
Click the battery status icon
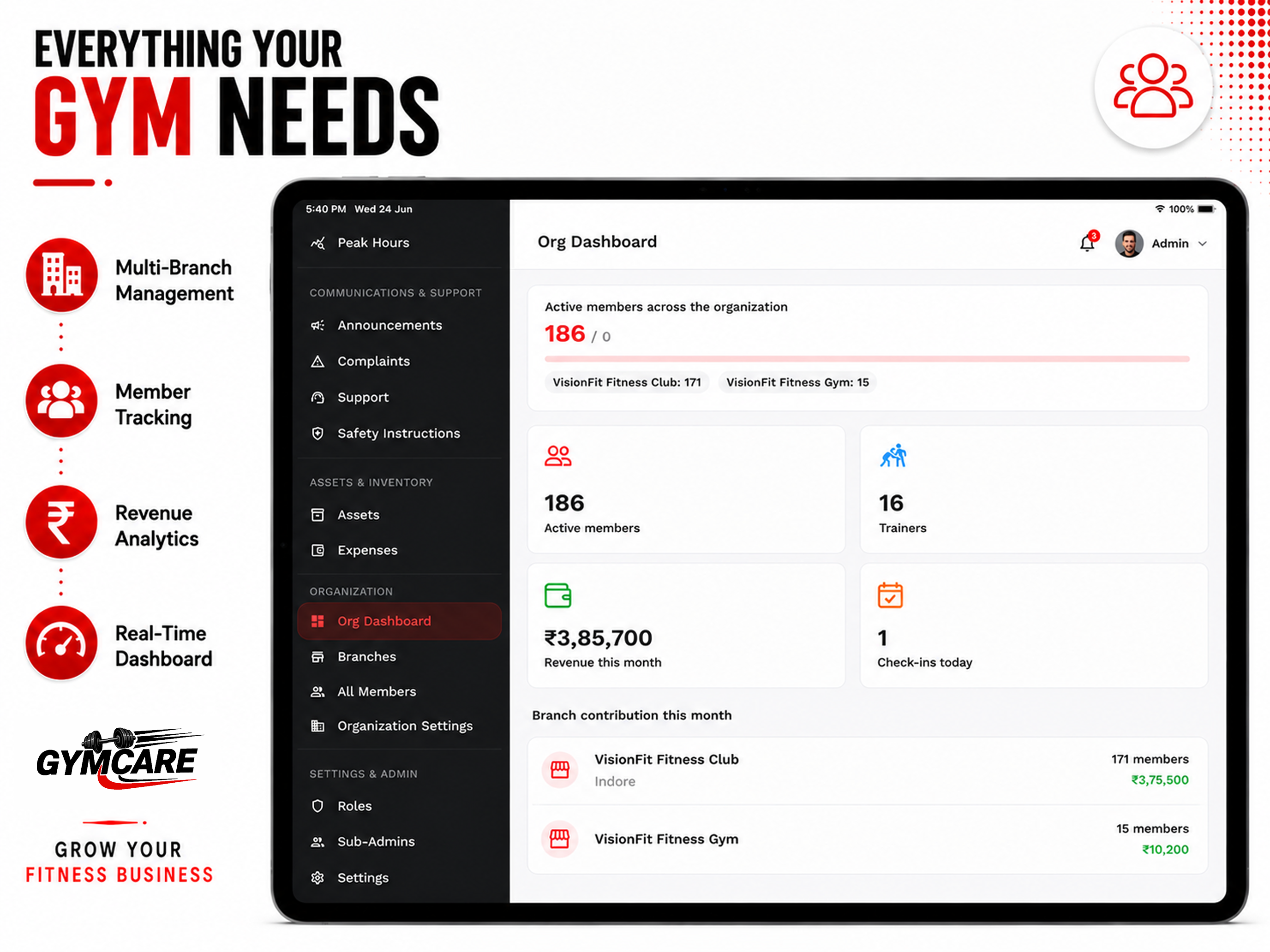[1206, 209]
